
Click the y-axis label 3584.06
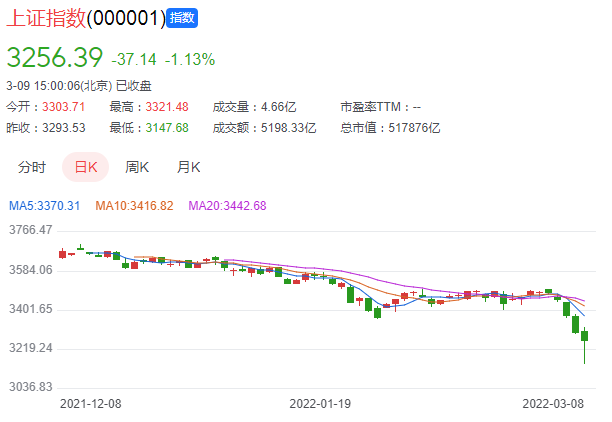(30, 270)
